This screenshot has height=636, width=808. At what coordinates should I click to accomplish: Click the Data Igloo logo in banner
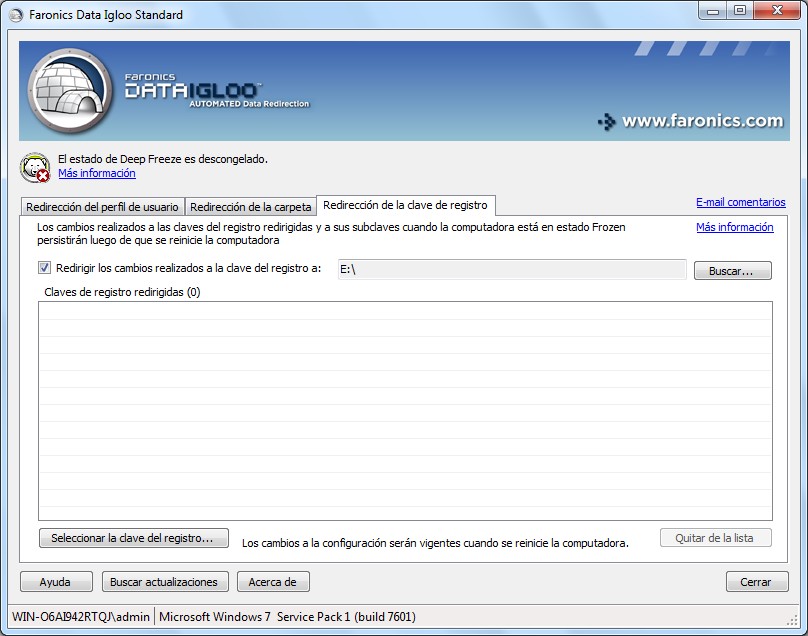point(70,91)
